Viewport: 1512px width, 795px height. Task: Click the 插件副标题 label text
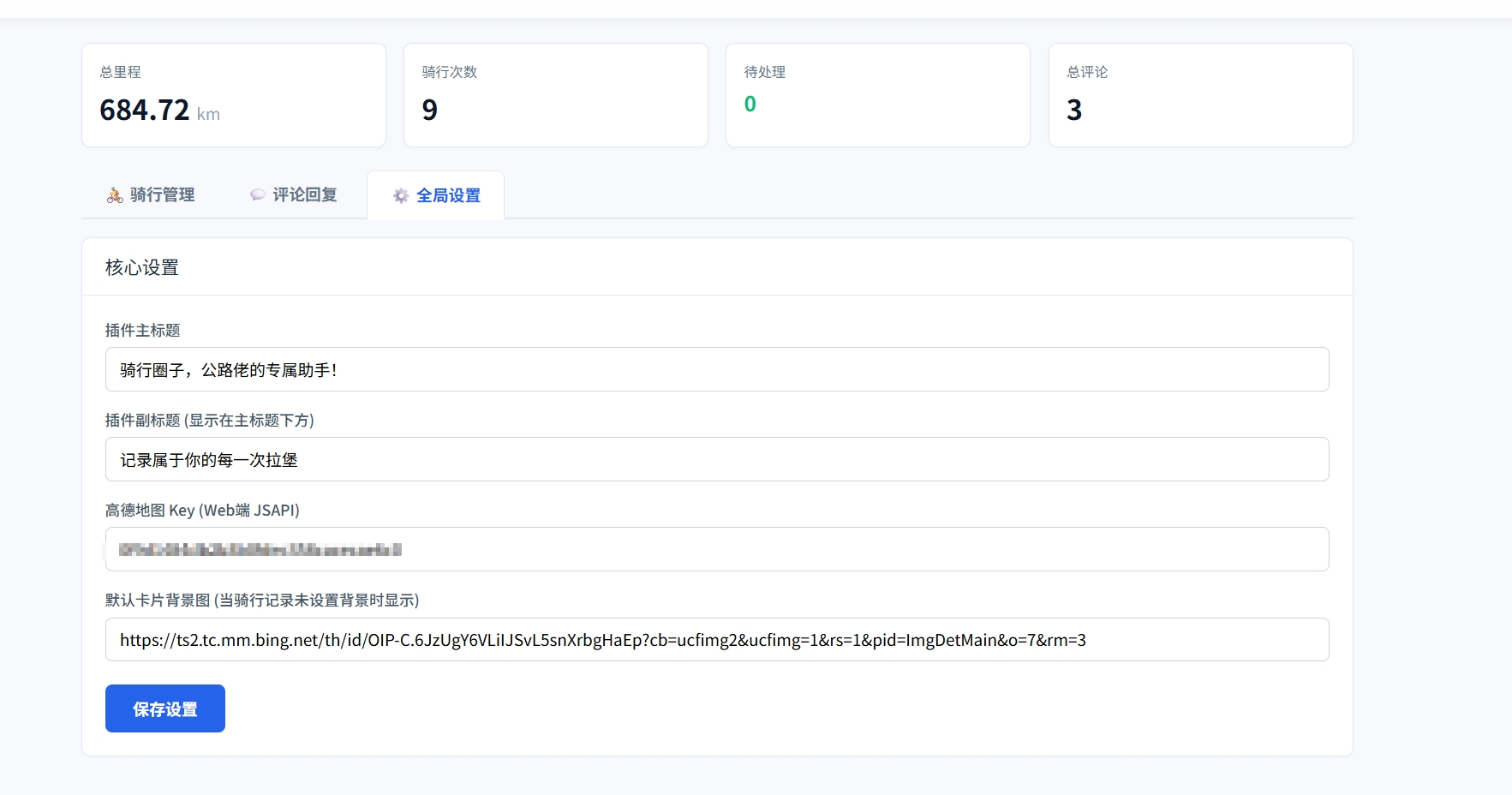(209, 421)
